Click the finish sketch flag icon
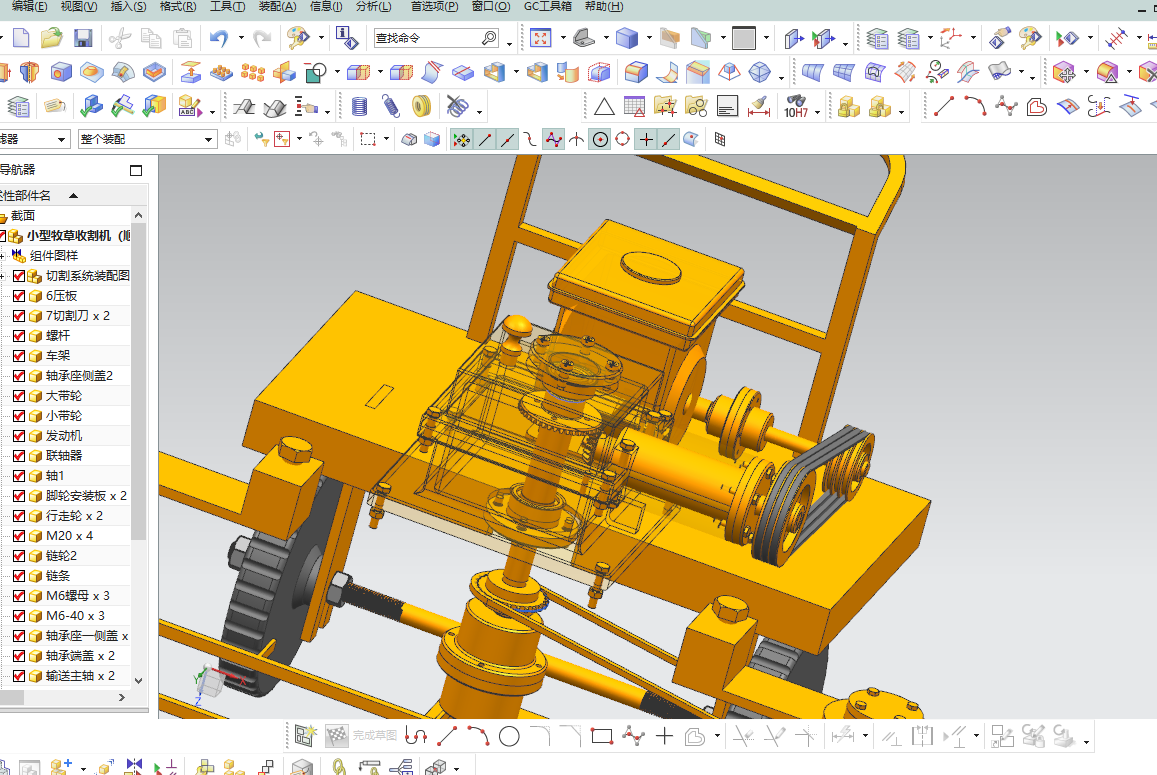 pyautogui.click(x=336, y=735)
